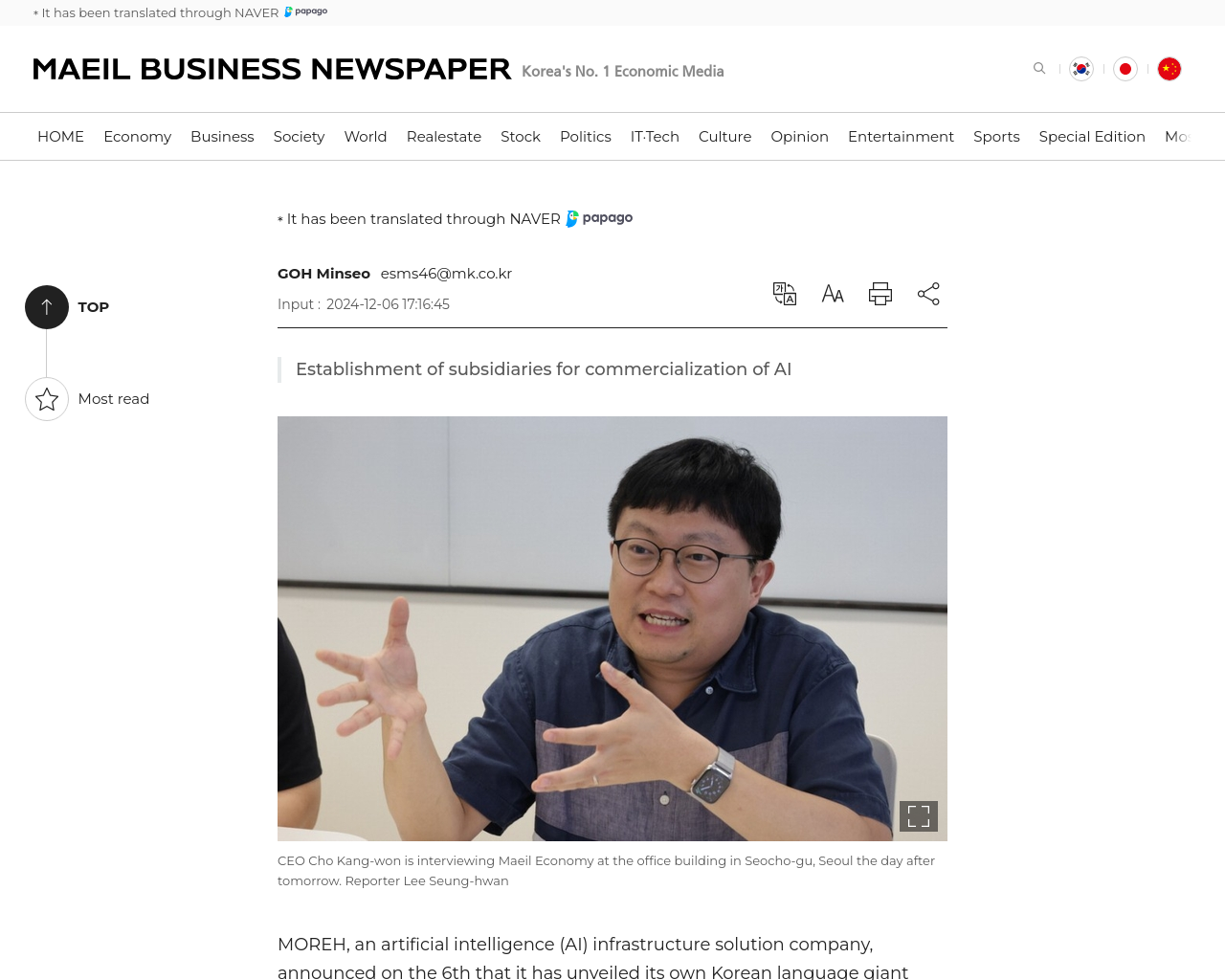Print the article using printer icon
This screenshot has width=1225, height=980.
(880, 294)
